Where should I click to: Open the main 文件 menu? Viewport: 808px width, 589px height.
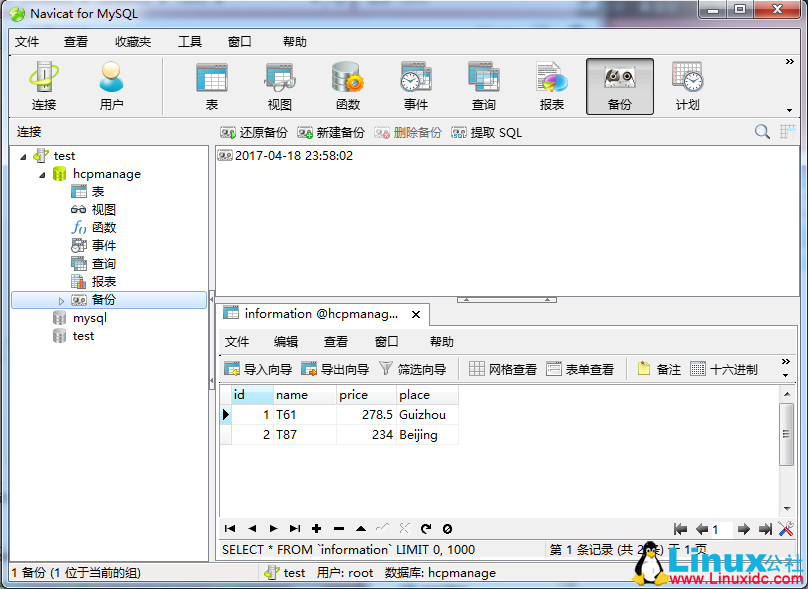tap(27, 42)
